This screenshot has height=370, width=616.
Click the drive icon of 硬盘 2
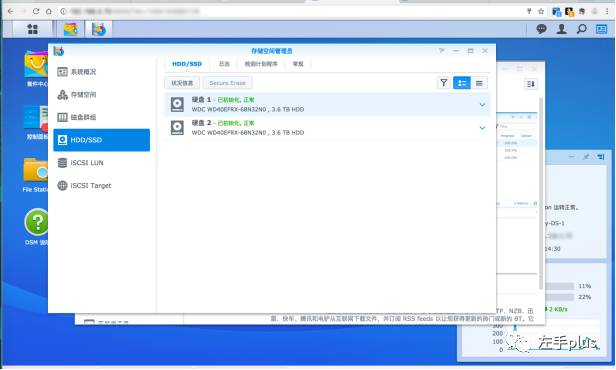(177, 128)
